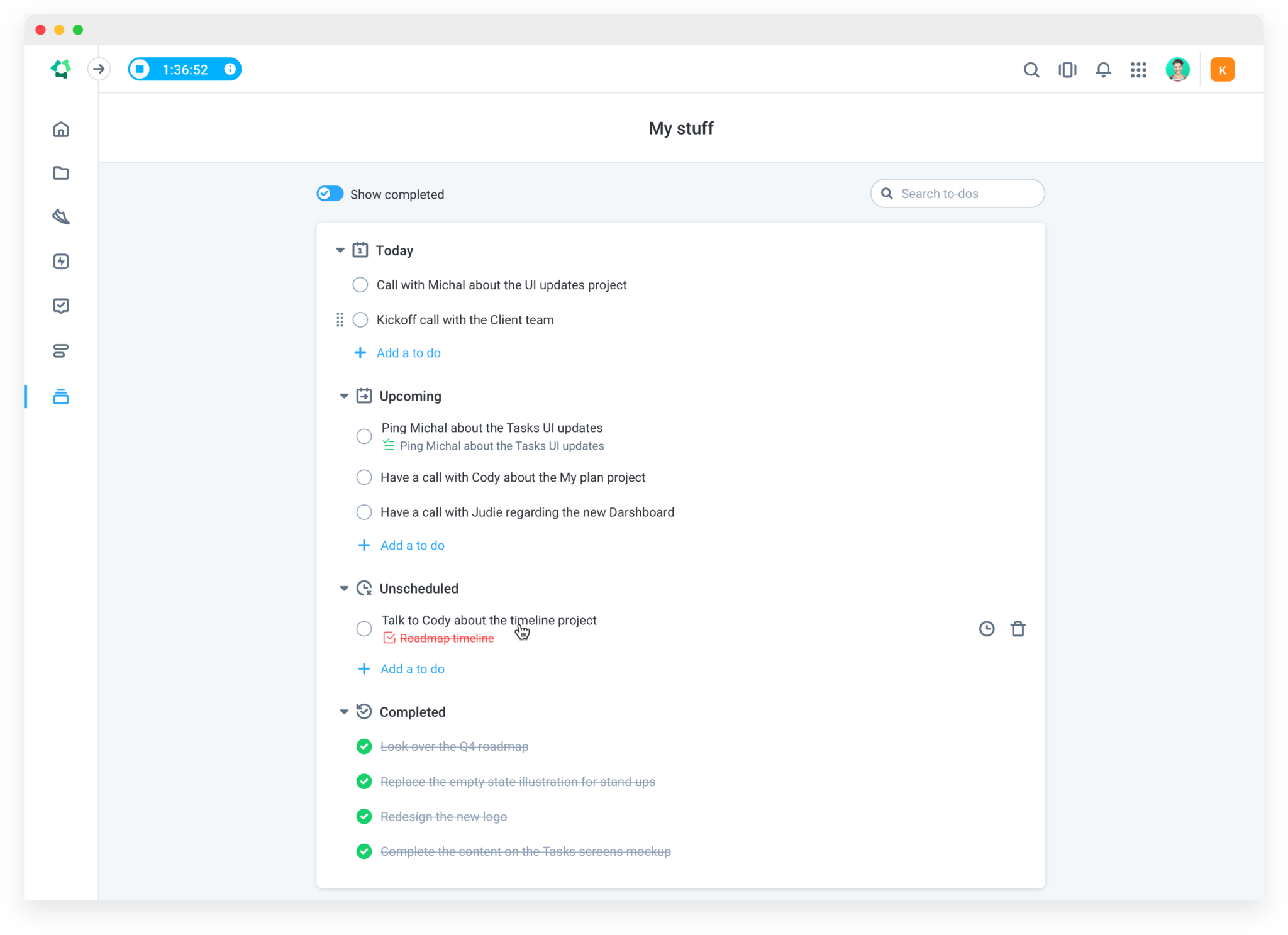Viewport: 1288px width, 935px height.
Task: Click the Search to-dos field
Action: tap(965, 194)
